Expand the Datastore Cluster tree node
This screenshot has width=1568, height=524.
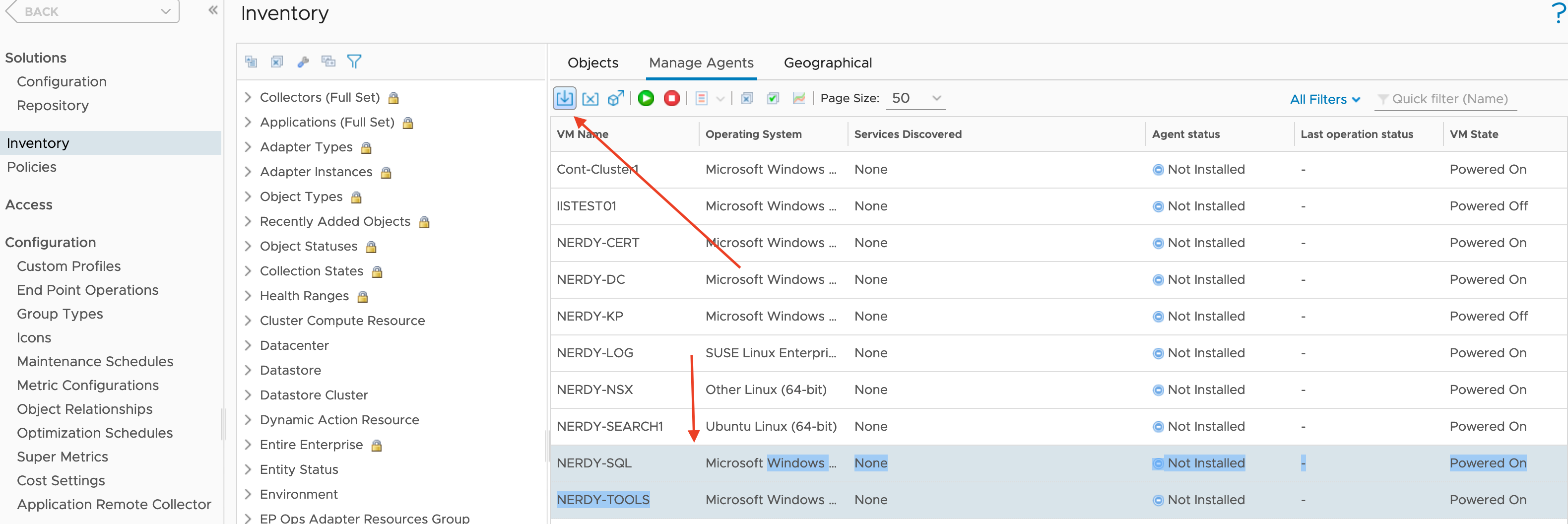point(248,395)
